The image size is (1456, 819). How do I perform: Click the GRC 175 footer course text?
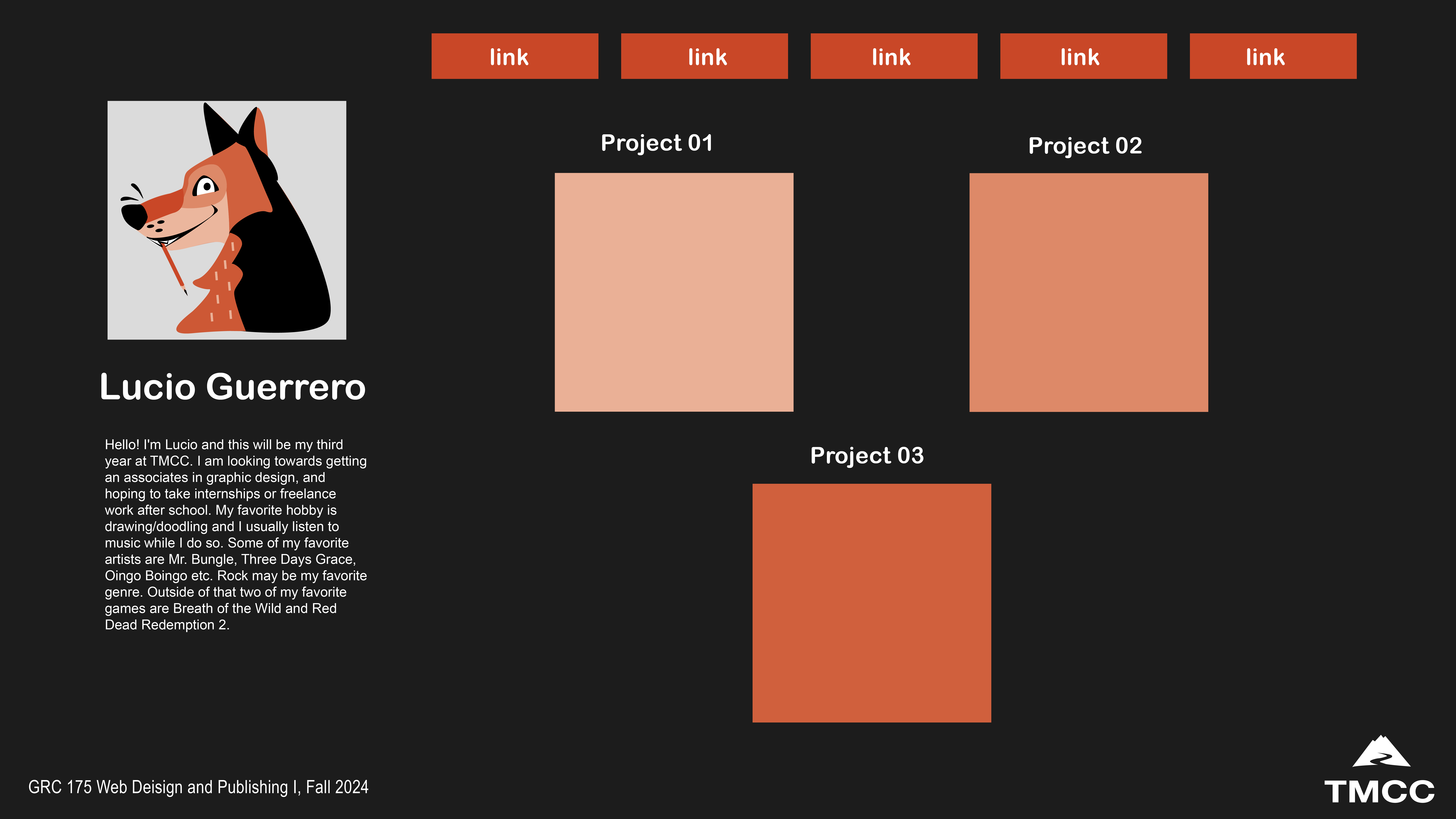point(198,787)
